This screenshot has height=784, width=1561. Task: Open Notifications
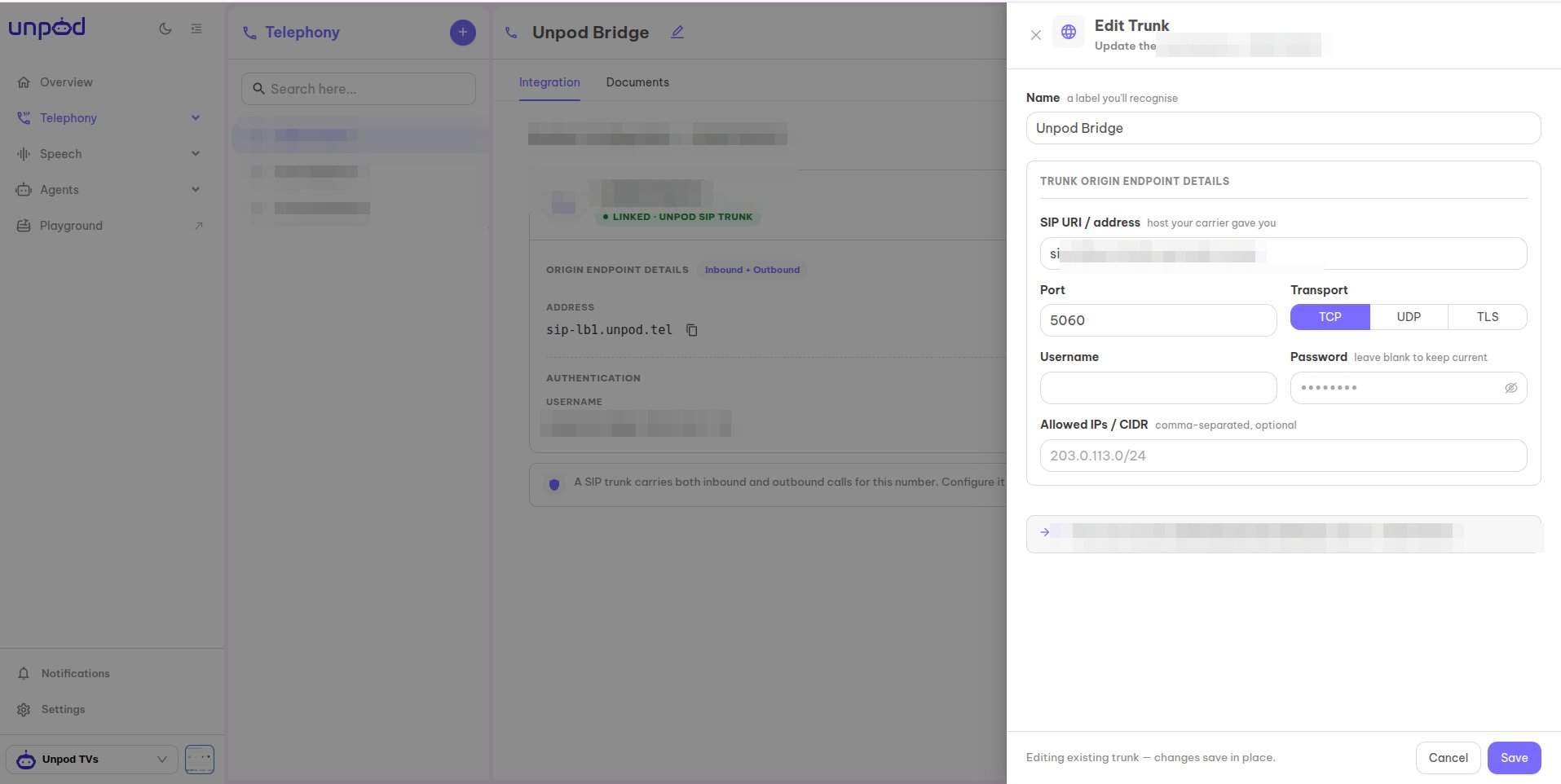(x=75, y=673)
